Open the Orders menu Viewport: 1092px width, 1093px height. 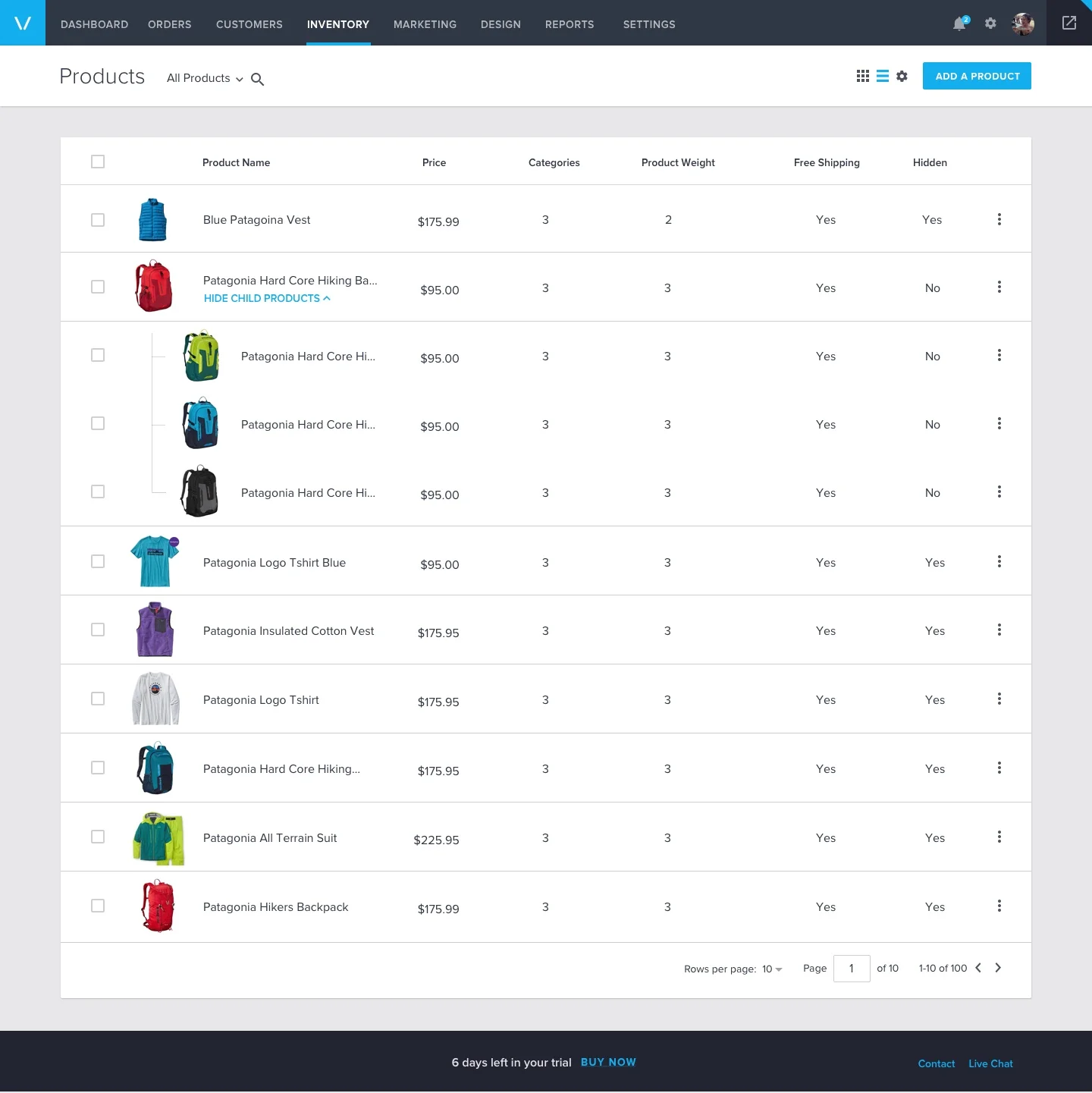tap(170, 24)
